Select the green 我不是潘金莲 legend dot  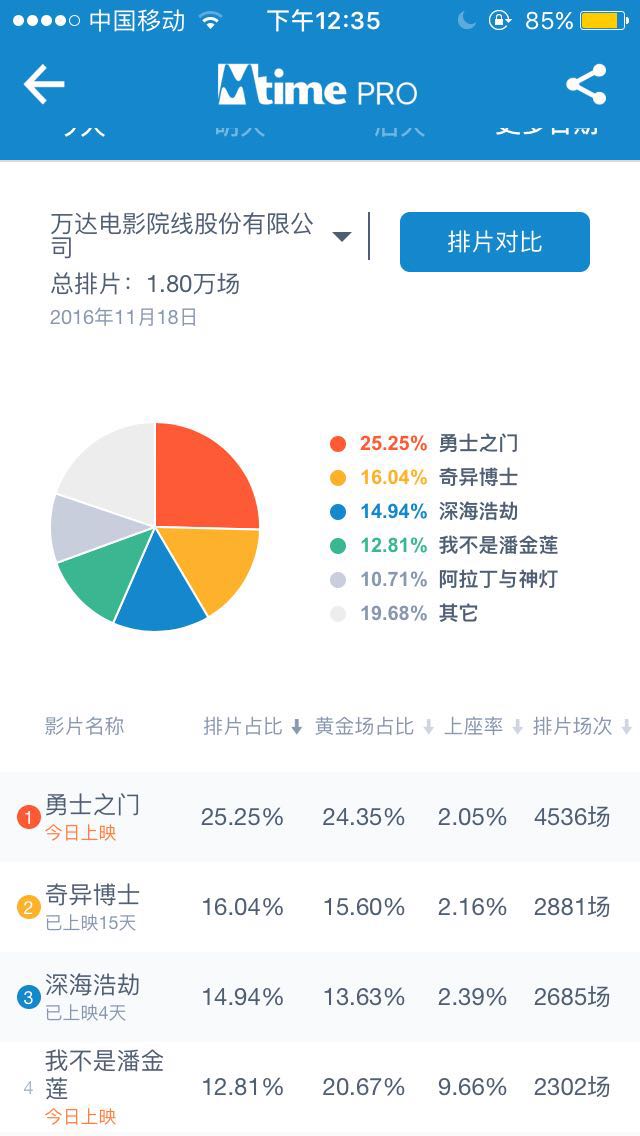[338, 546]
